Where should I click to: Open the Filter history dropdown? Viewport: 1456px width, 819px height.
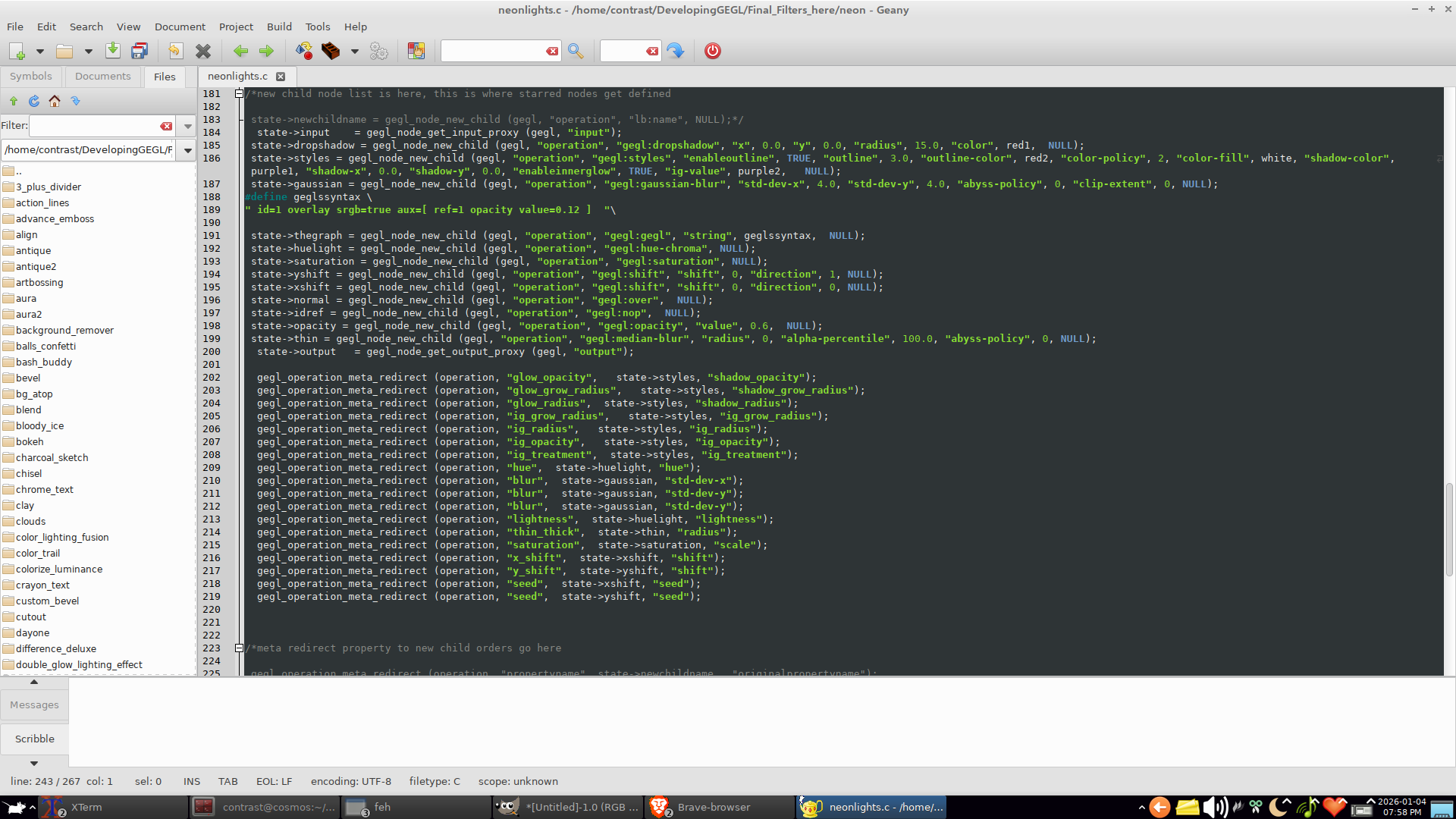[188, 126]
